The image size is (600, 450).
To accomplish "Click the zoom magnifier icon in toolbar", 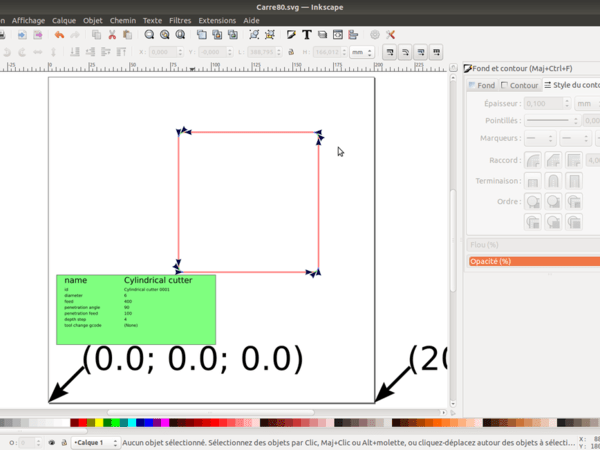I will point(148,35).
